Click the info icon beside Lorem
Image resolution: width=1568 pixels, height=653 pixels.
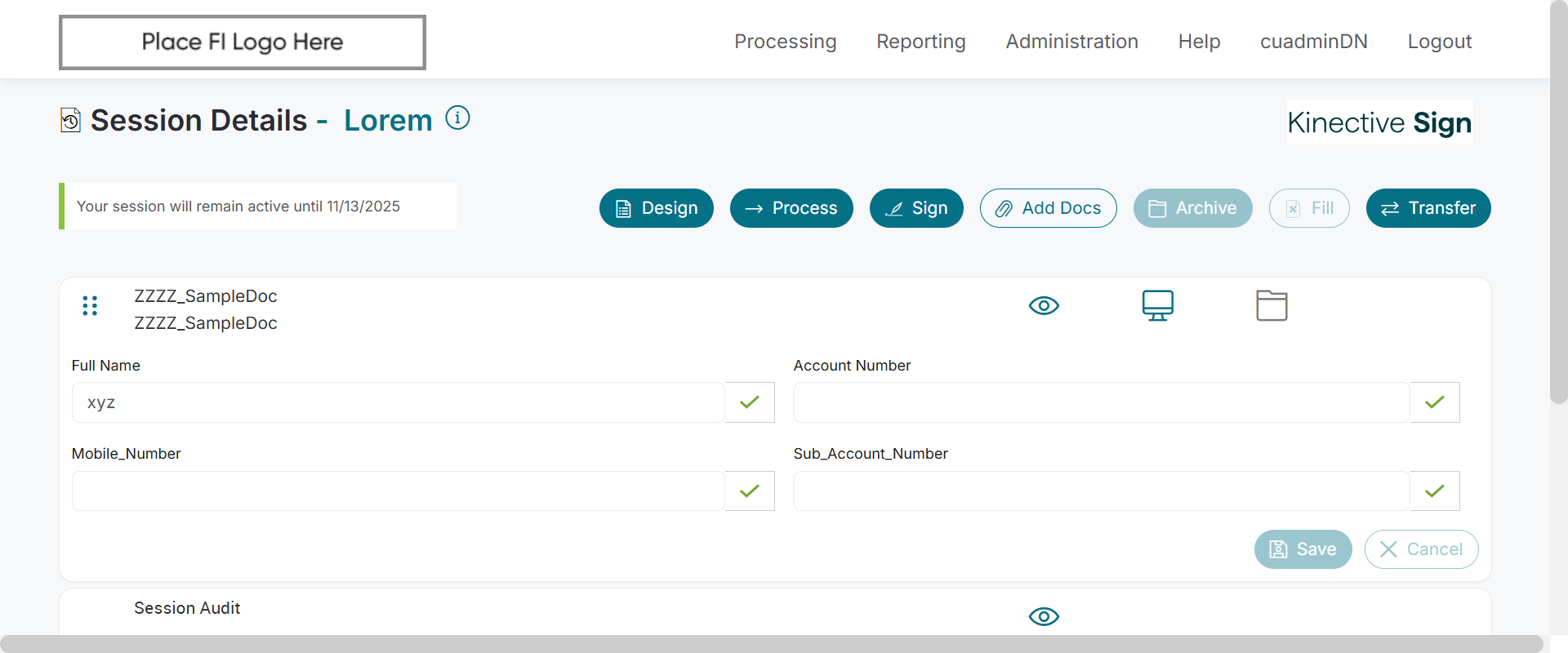(457, 118)
